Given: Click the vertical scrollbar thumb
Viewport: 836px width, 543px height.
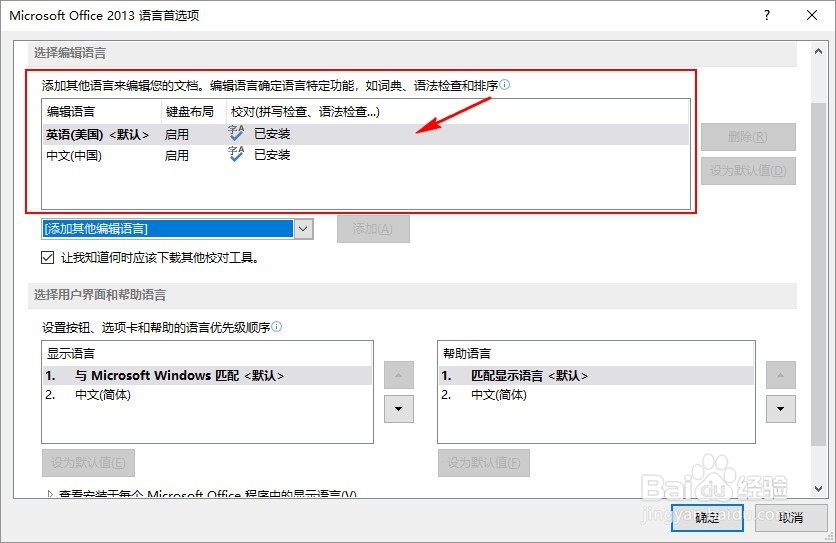Looking at the screenshot, I should point(818,274).
